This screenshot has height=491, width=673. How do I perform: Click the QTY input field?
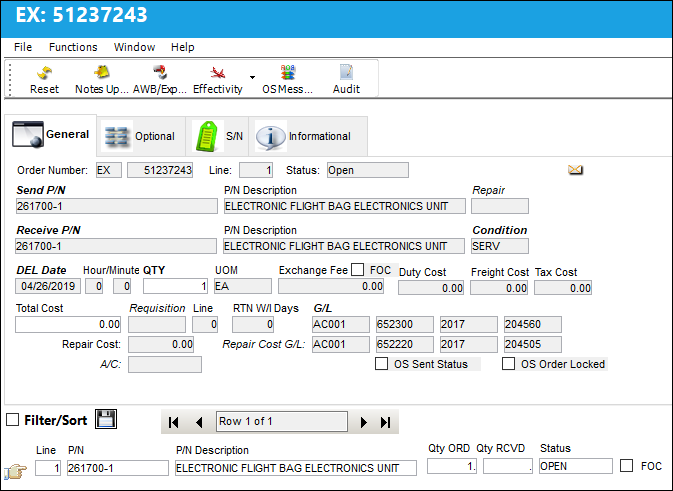pos(176,286)
